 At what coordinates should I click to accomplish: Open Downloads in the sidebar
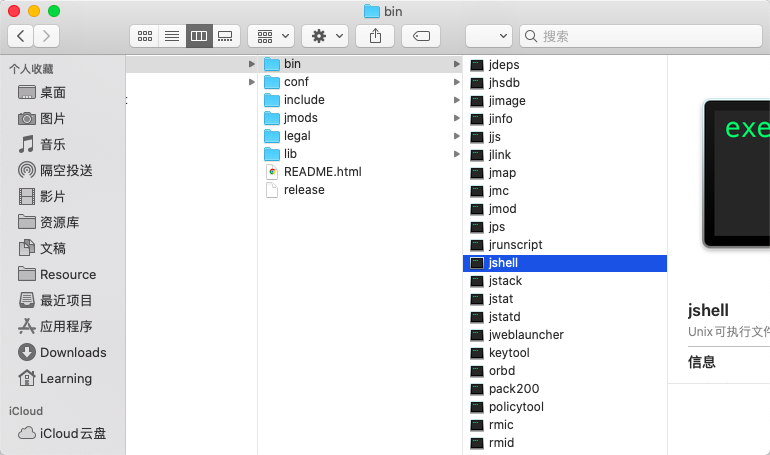point(72,352)
